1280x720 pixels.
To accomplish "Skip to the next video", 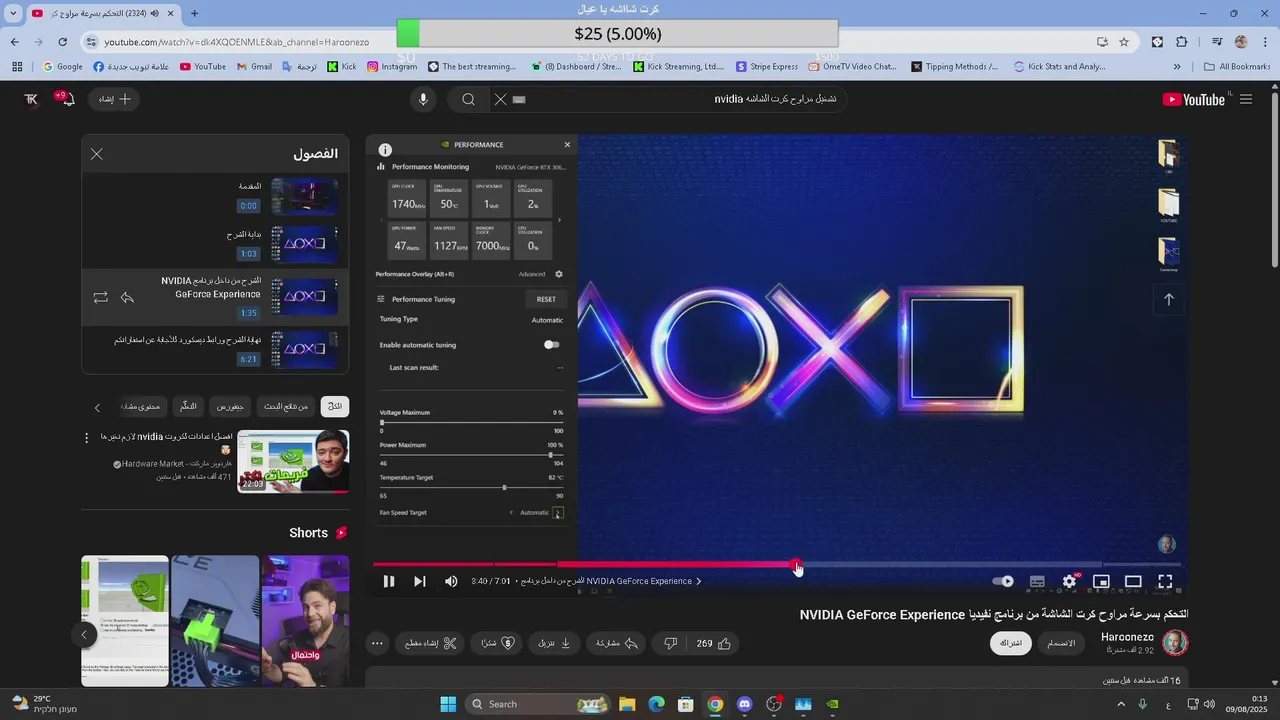I will click(x=420, y=581).
